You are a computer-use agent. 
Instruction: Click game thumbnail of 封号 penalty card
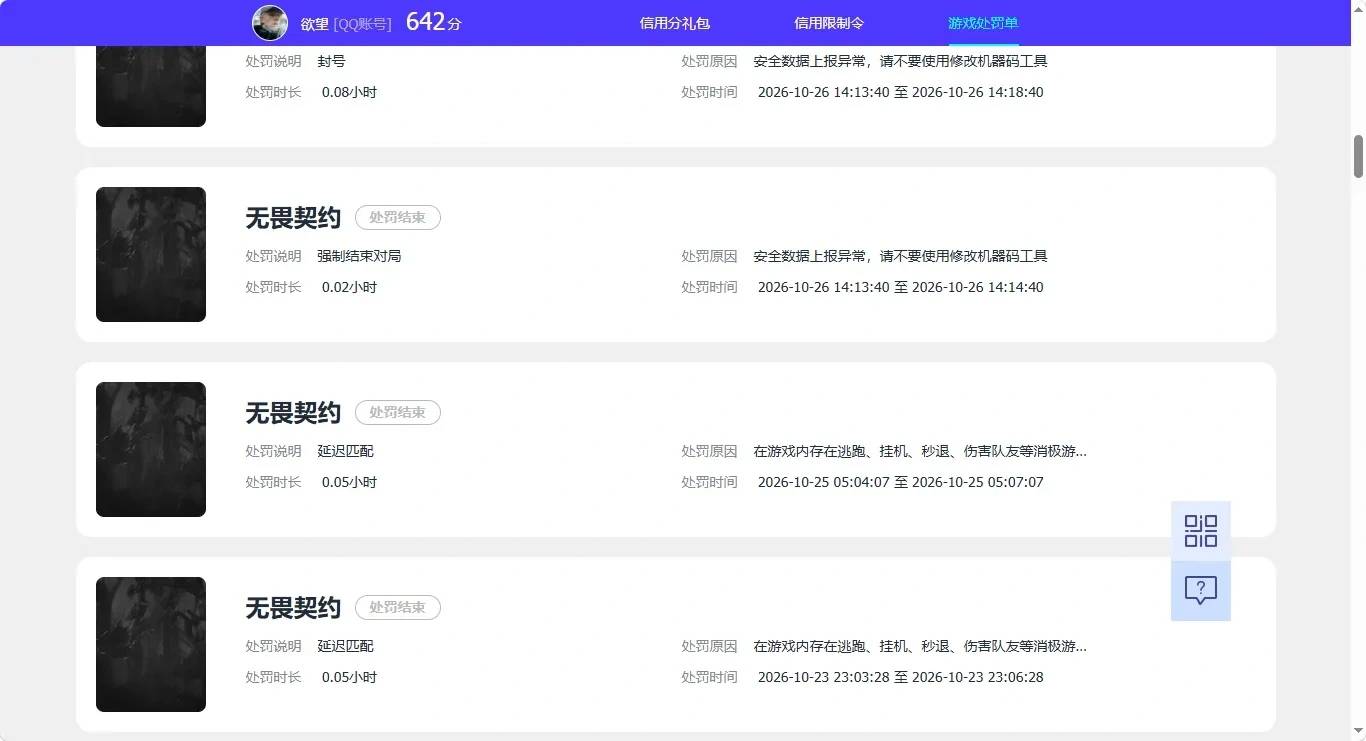pos(151,86)
